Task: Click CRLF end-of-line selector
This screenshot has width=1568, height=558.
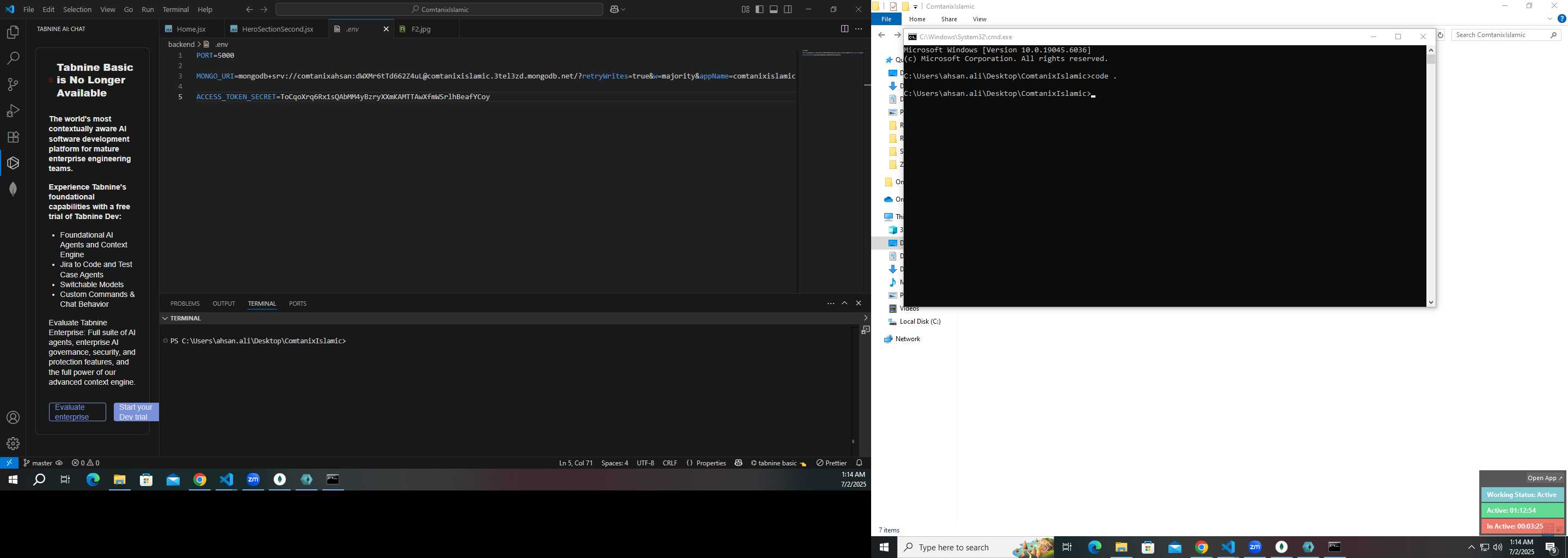Action: [670, 463]
